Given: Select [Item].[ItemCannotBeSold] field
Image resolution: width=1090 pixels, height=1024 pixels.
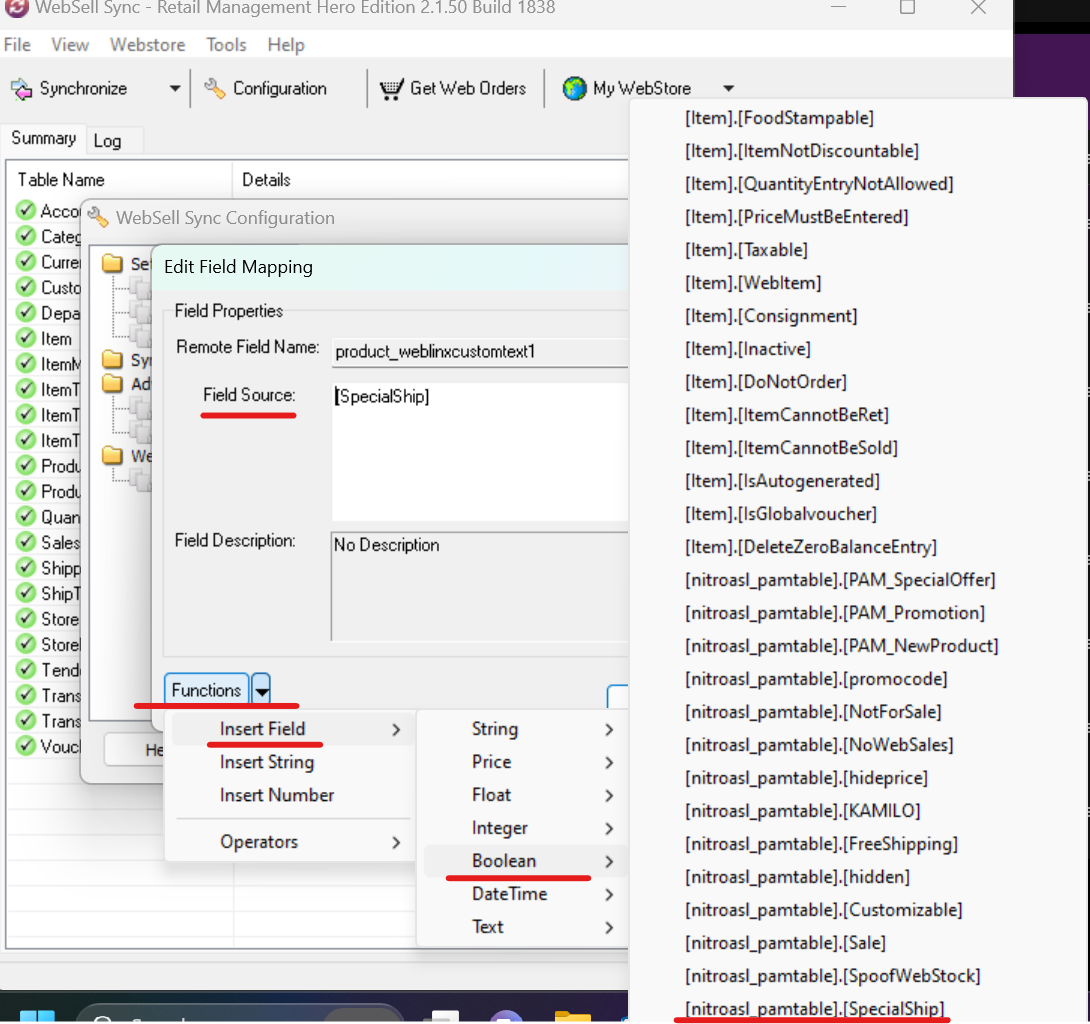Looking at the screenshot, I should click(x=791, y=448).
